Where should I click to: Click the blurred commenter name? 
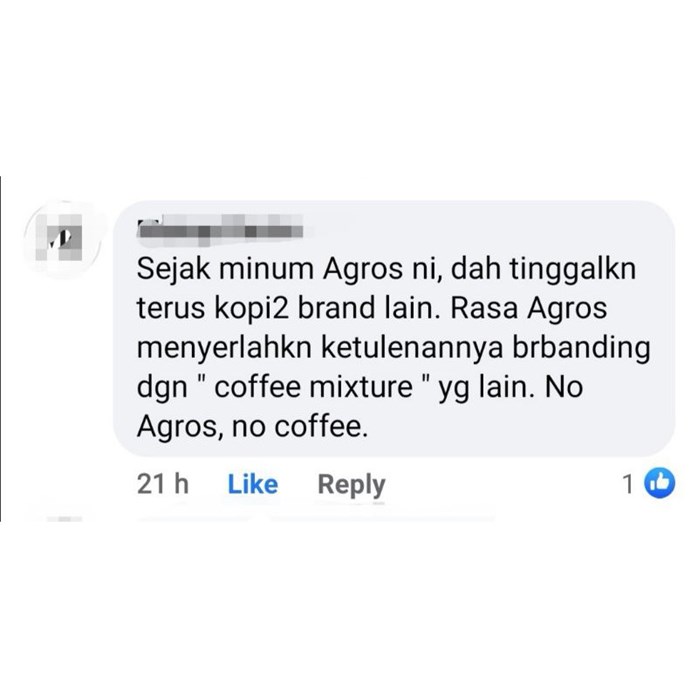pos(220,230)
